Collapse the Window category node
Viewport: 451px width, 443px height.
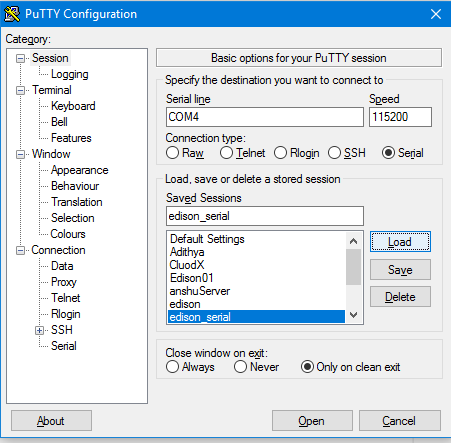click(20, 154)
